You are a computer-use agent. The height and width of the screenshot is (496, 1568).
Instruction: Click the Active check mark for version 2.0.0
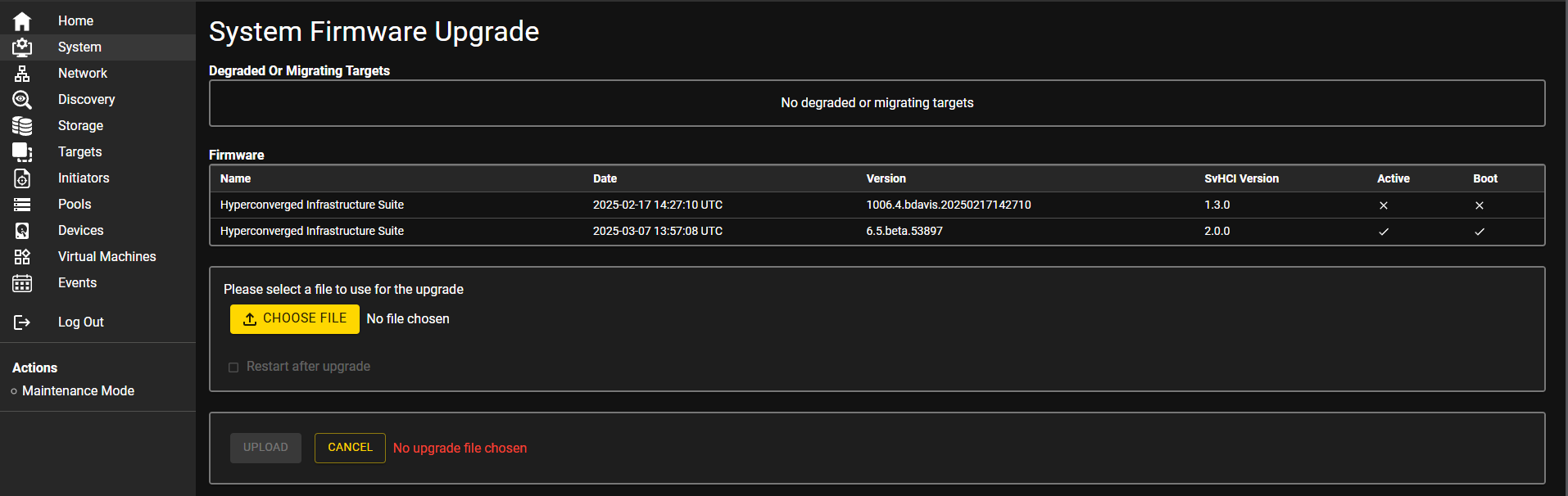coord(1384,232)
